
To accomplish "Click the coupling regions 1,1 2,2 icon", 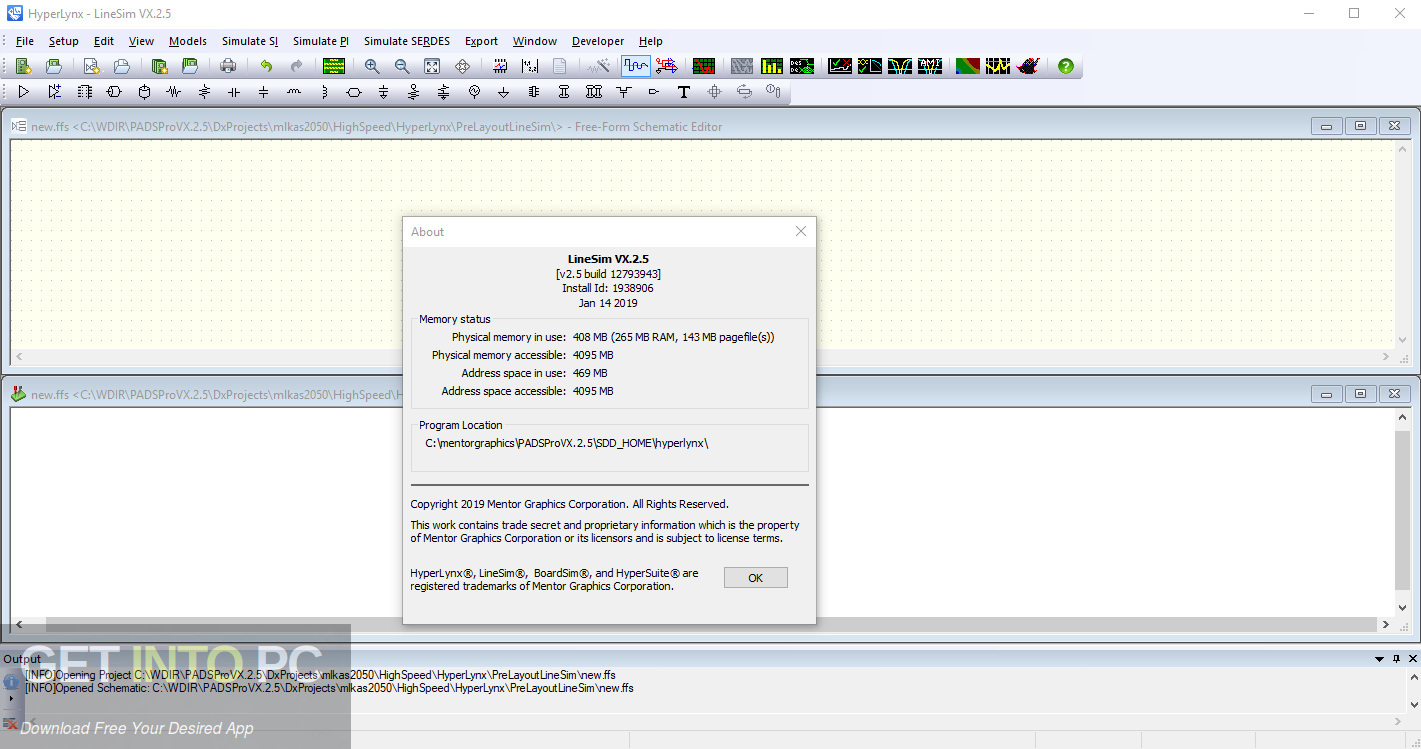I will (530, 66).
